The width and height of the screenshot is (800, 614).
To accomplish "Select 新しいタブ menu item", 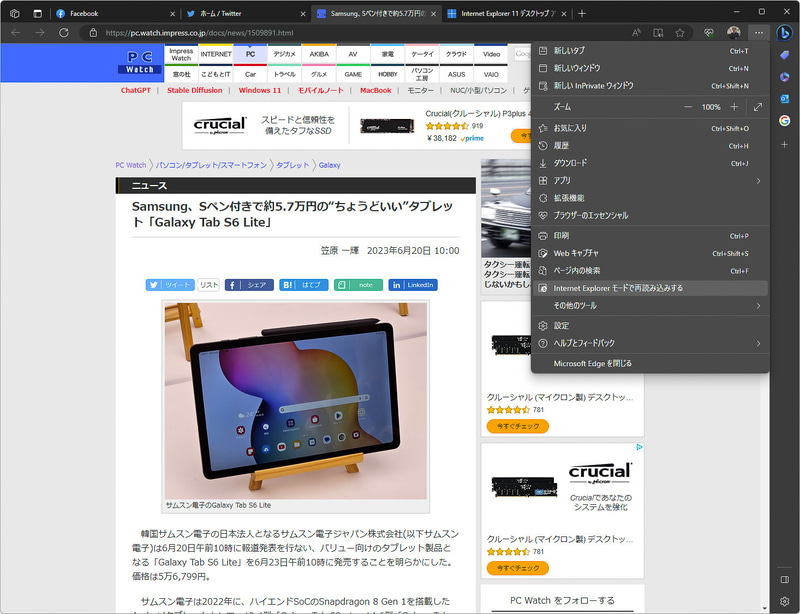I will click(x=650, y=51).
